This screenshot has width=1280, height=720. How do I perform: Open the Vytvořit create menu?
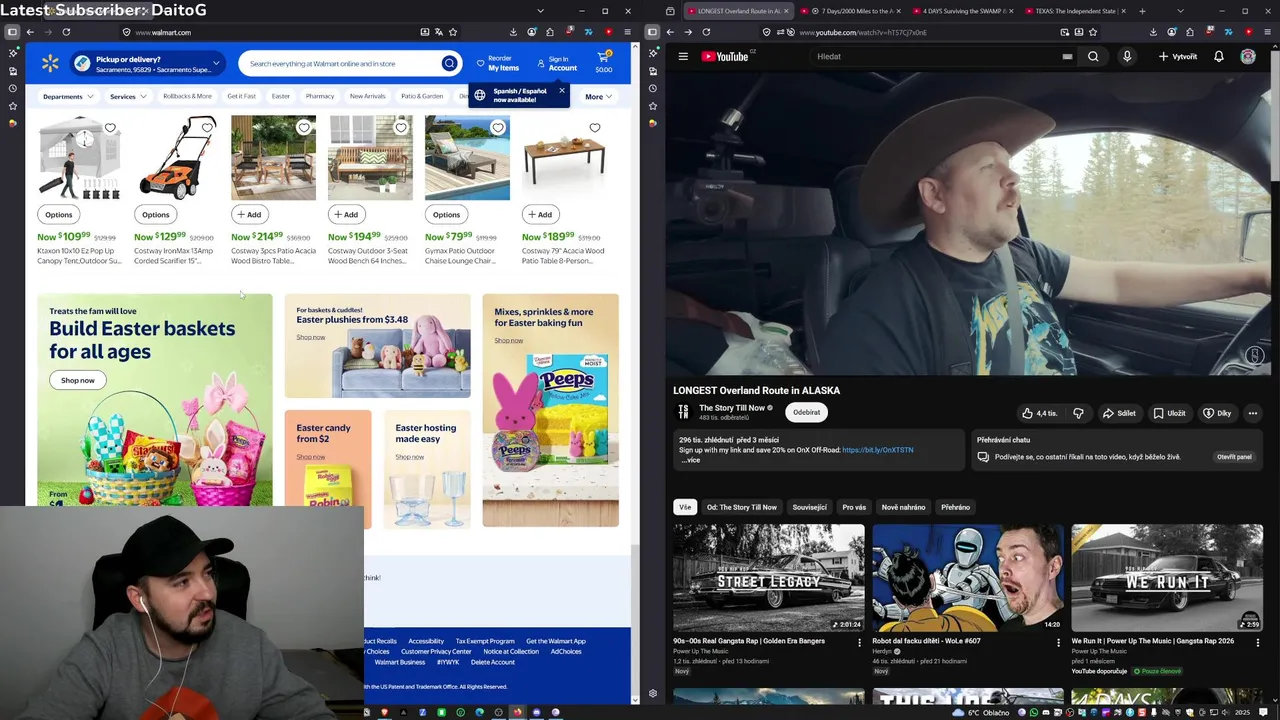pos(1178,56)
